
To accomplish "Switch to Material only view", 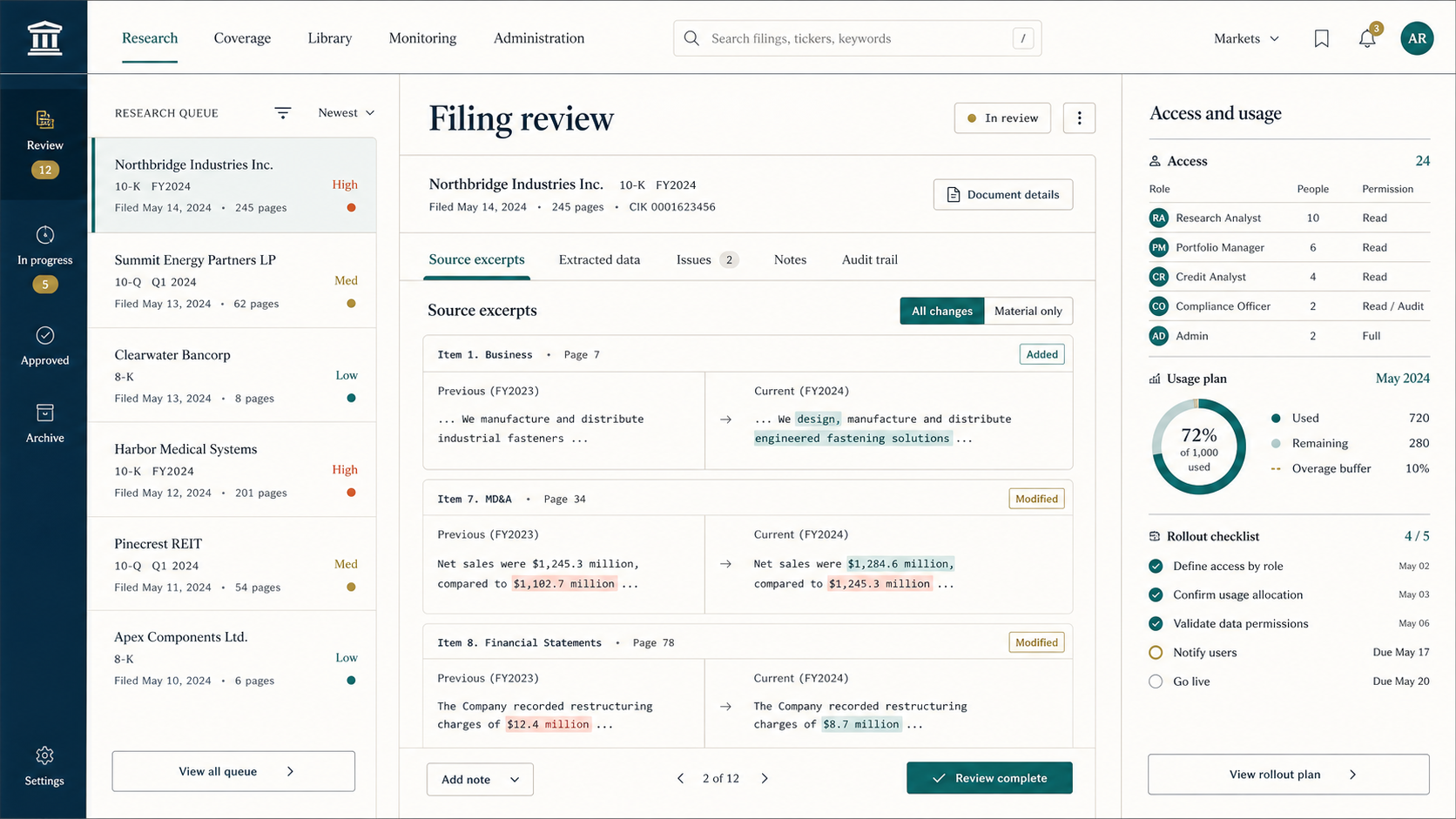I will pyautogui.click(x=1028, y=311).
